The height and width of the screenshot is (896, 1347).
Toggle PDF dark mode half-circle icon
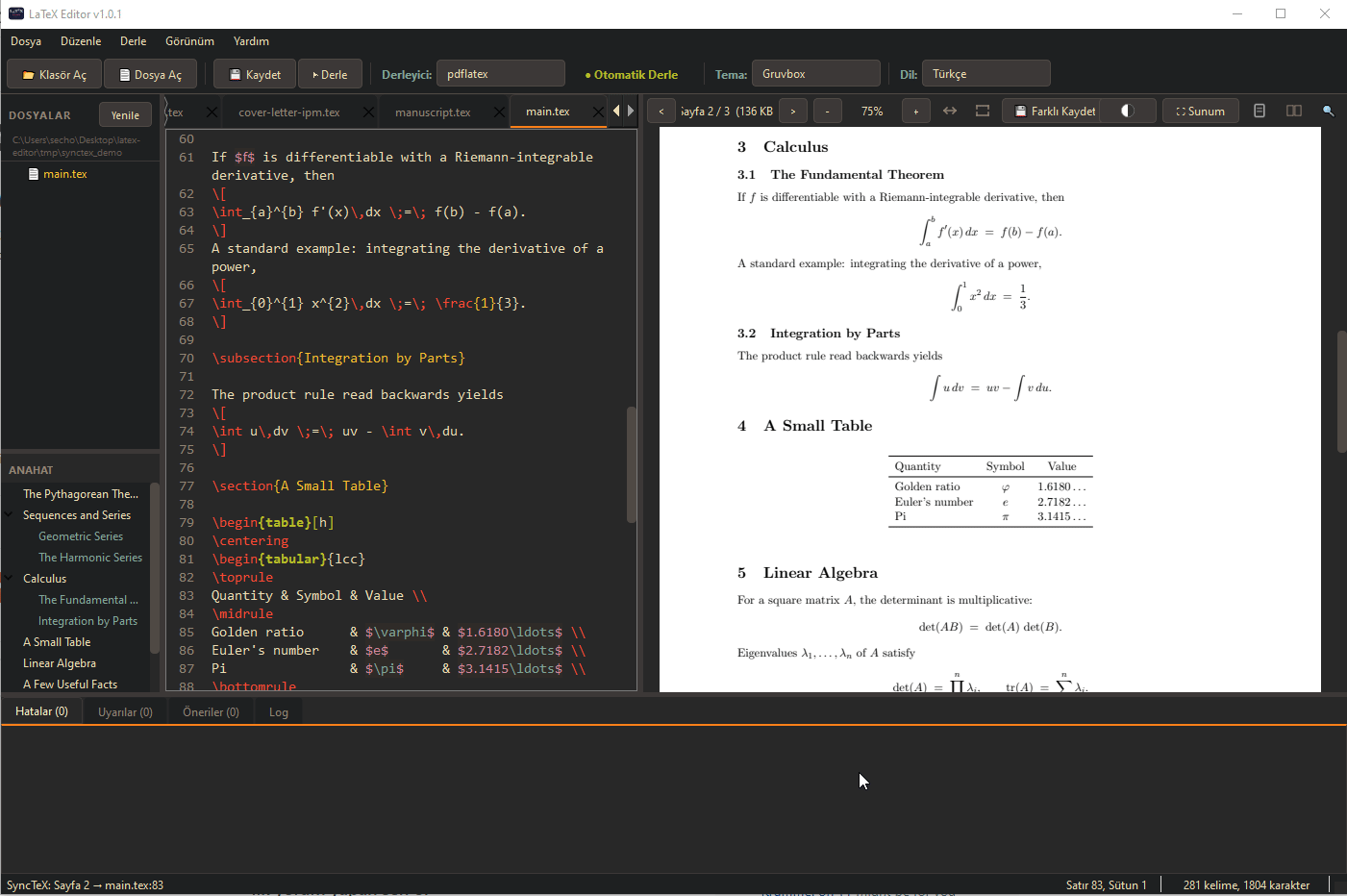[x=1128, y=112]
